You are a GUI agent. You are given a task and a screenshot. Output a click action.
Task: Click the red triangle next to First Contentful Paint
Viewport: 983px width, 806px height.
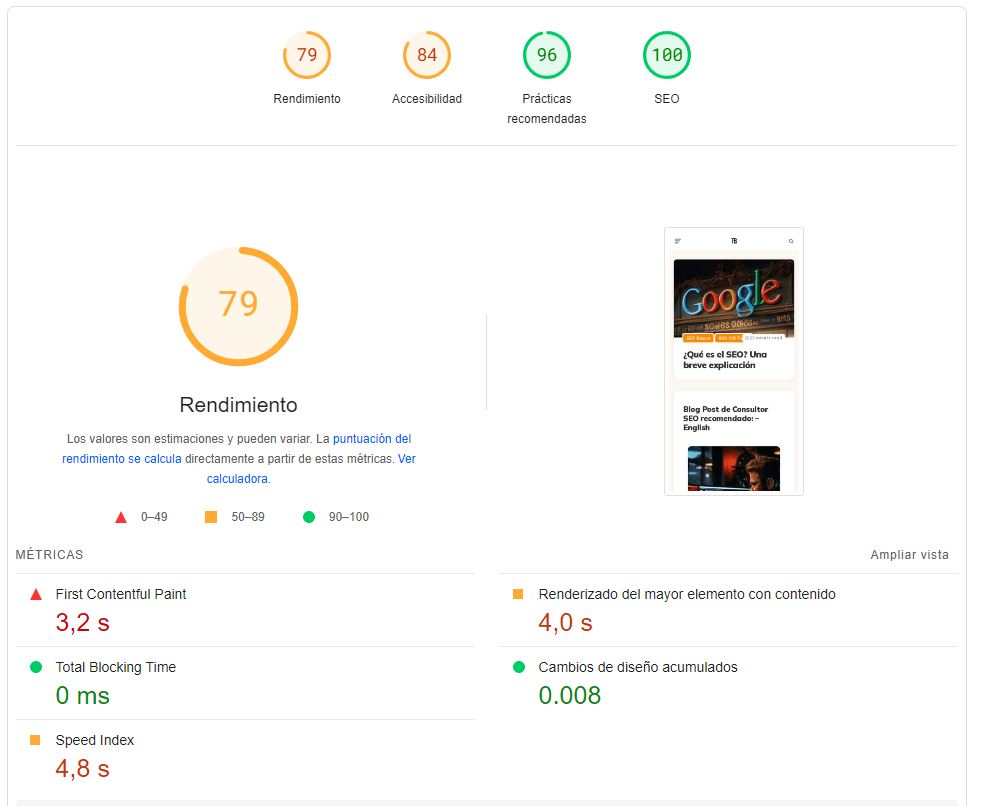(35, 593)
